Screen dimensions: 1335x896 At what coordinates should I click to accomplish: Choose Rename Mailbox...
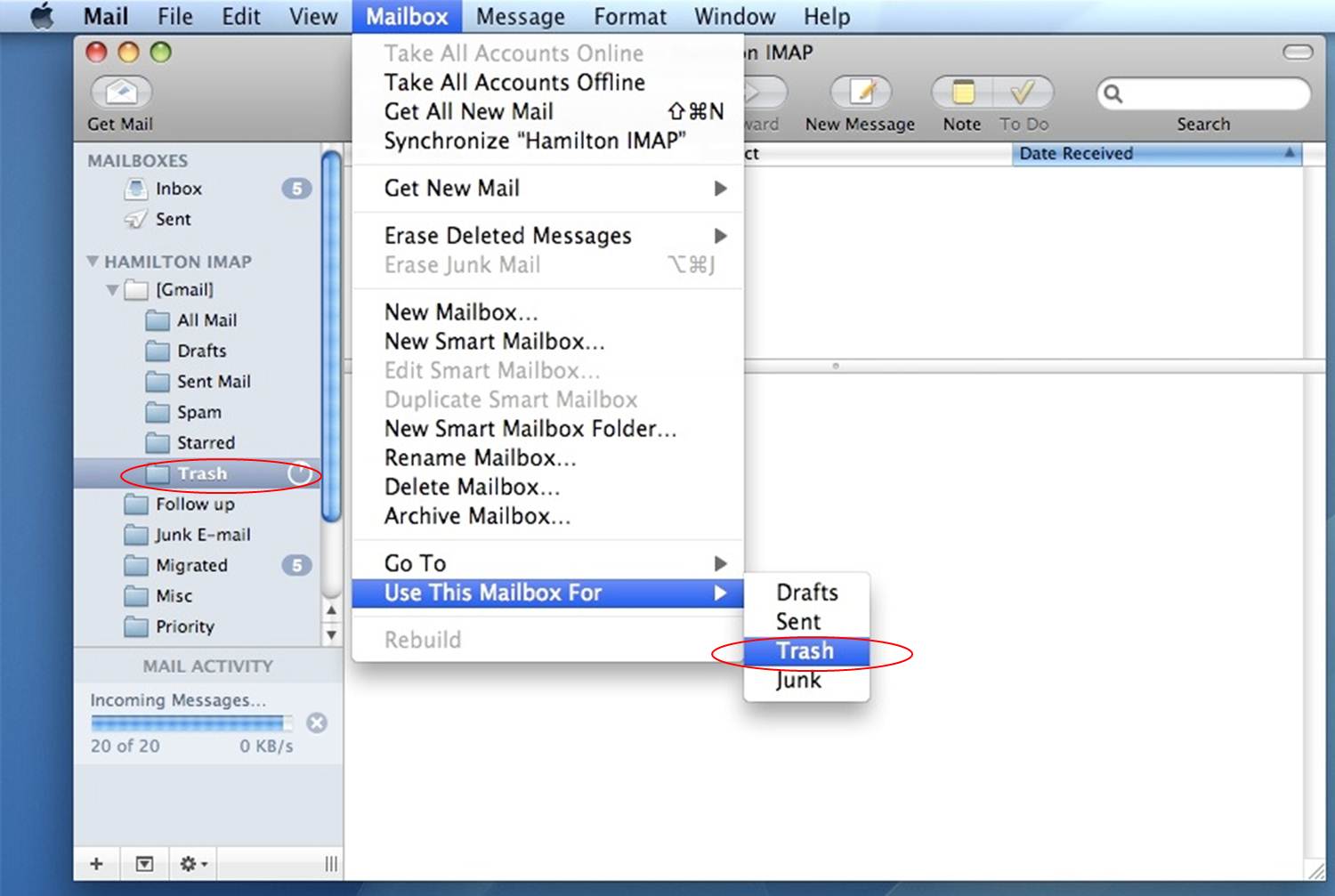point(547,458)
